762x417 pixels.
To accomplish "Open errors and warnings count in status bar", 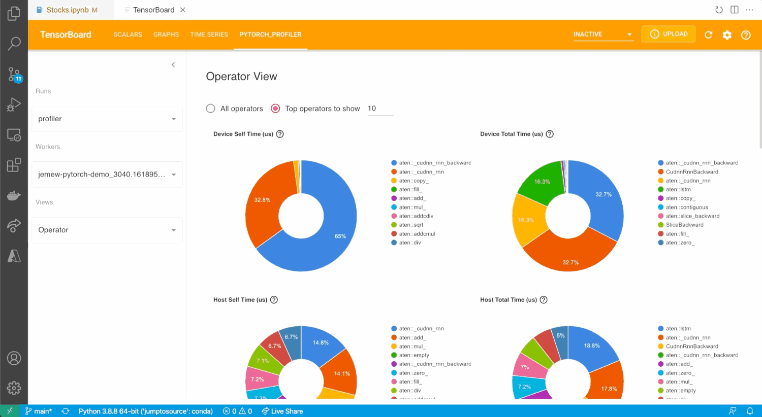I will pos(237,411).
